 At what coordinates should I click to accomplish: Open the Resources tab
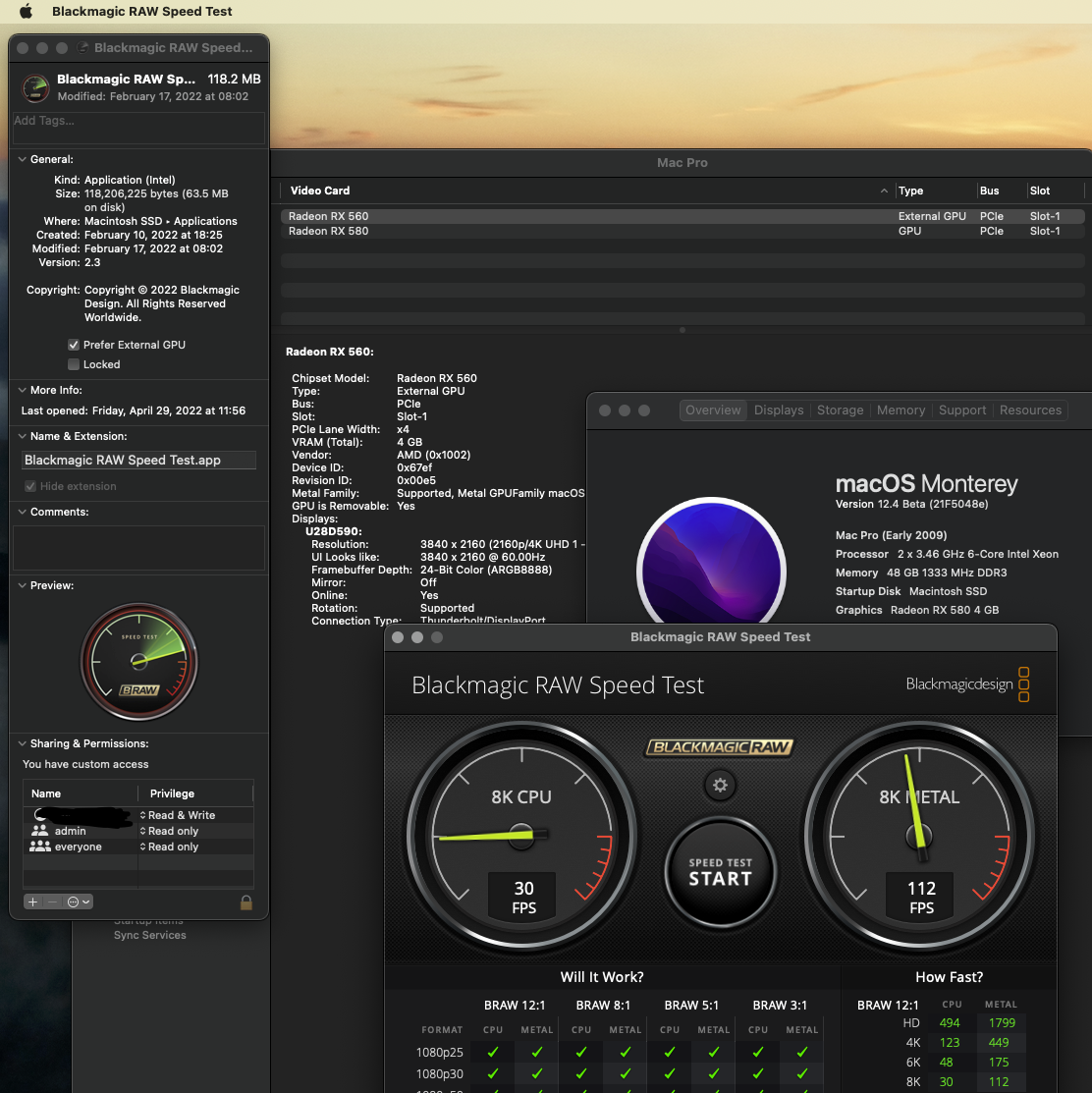[1030, 410]
